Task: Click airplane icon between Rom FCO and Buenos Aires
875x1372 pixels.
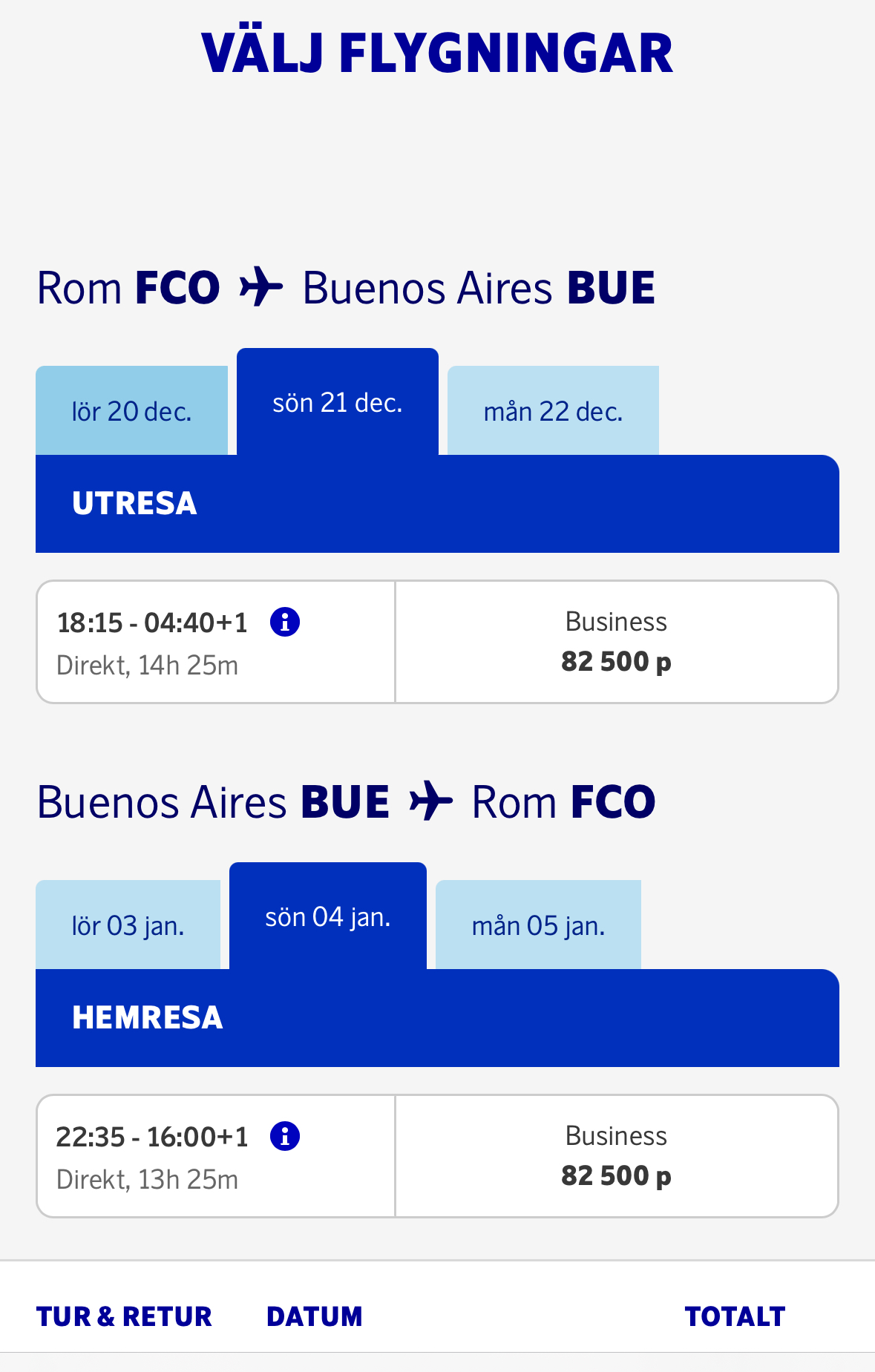Action: (261, 288)
